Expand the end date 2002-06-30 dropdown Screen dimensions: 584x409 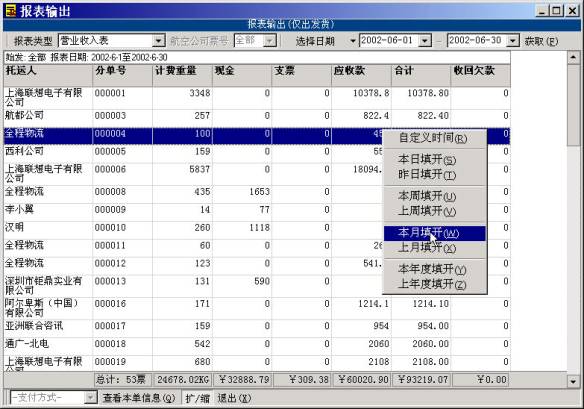coord(513,40)
